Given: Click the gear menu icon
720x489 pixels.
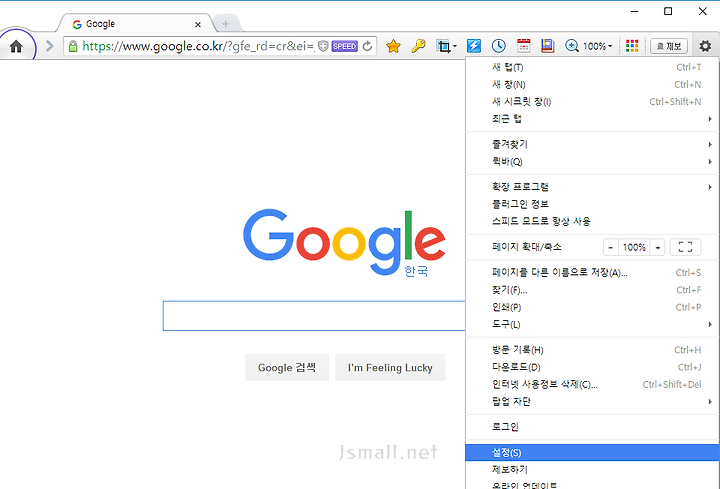Looking at the screenshot, I should pos(705,46).
